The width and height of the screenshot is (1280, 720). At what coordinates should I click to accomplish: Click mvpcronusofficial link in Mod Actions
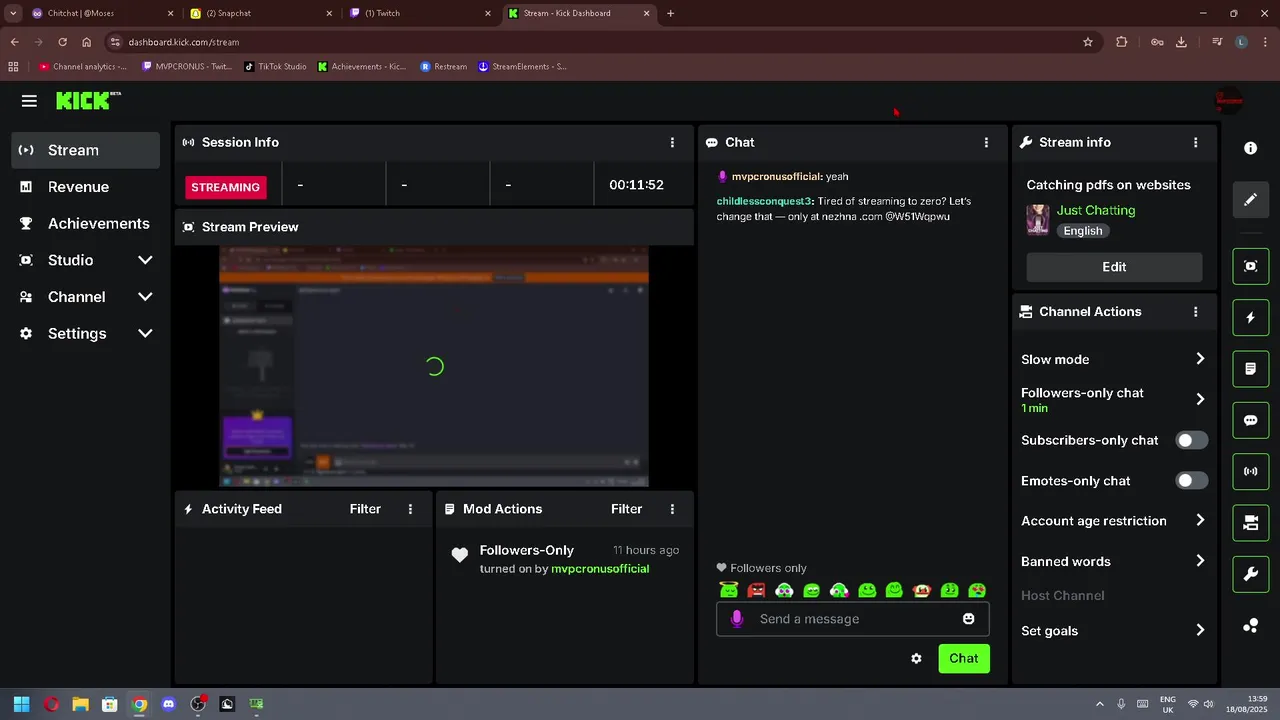[x=600, y=569]
